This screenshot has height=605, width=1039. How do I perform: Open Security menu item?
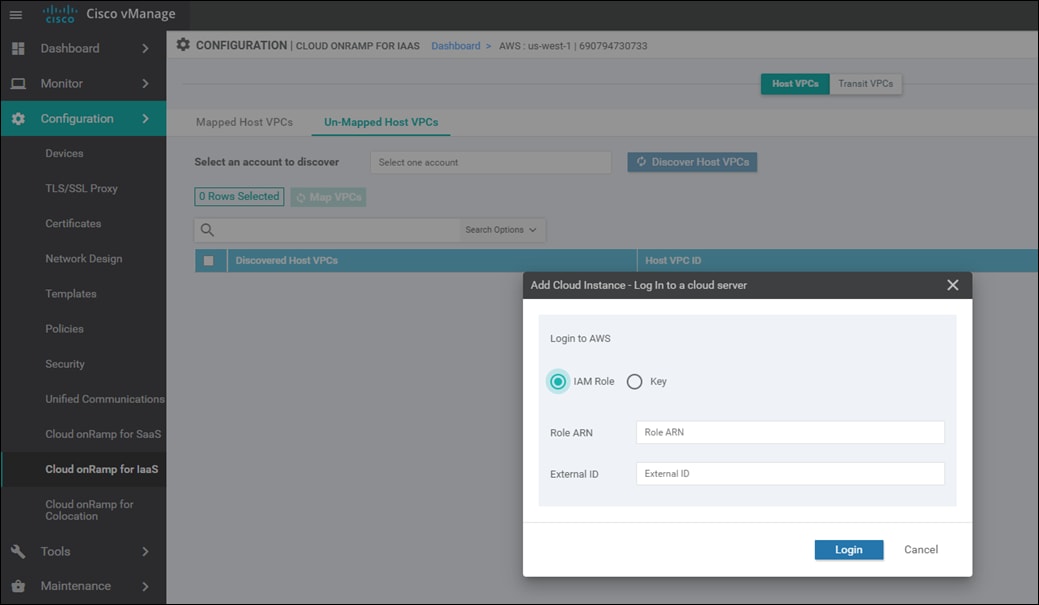[x=65, y=364]
